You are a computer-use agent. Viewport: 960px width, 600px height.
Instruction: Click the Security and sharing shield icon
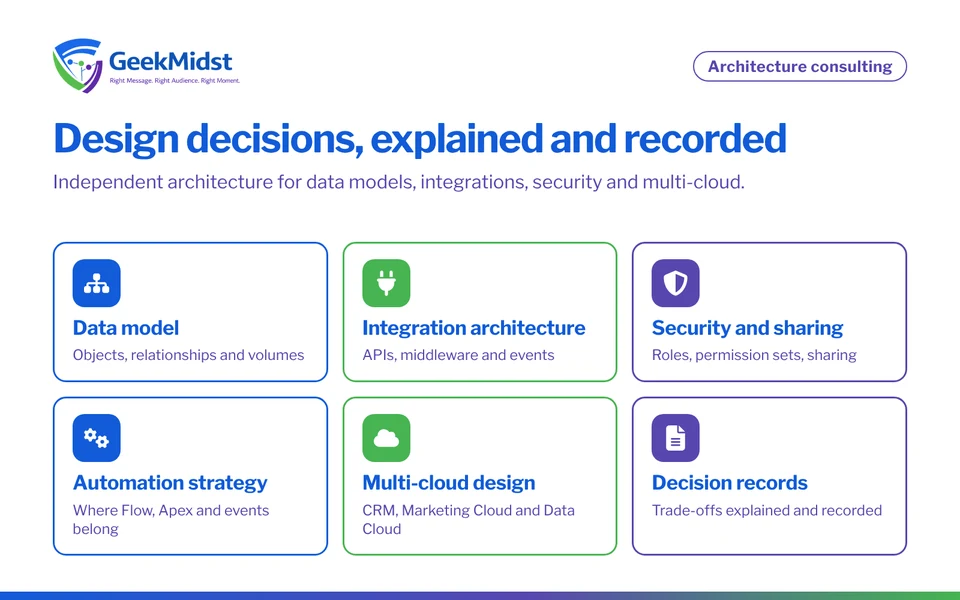click(675, 283)
